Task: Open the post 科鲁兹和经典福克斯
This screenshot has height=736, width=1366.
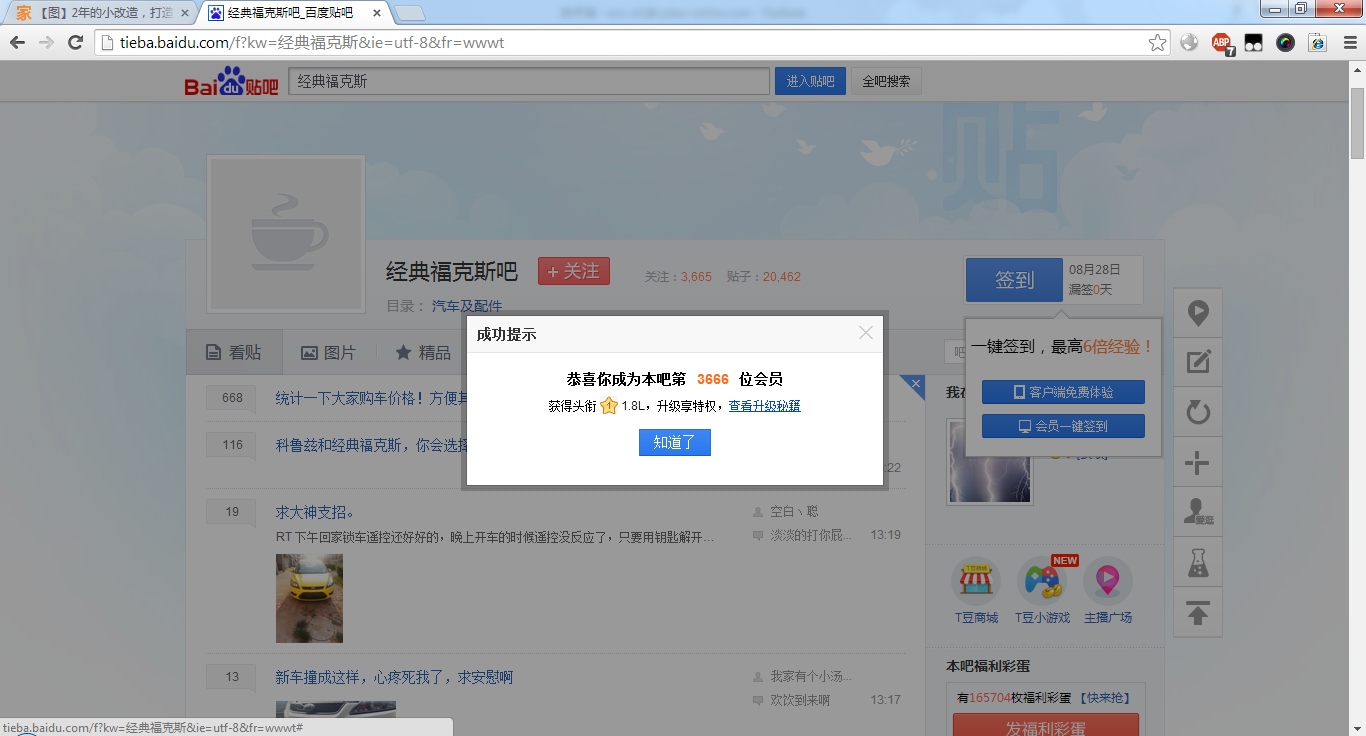Action: (x=371, y=444)
